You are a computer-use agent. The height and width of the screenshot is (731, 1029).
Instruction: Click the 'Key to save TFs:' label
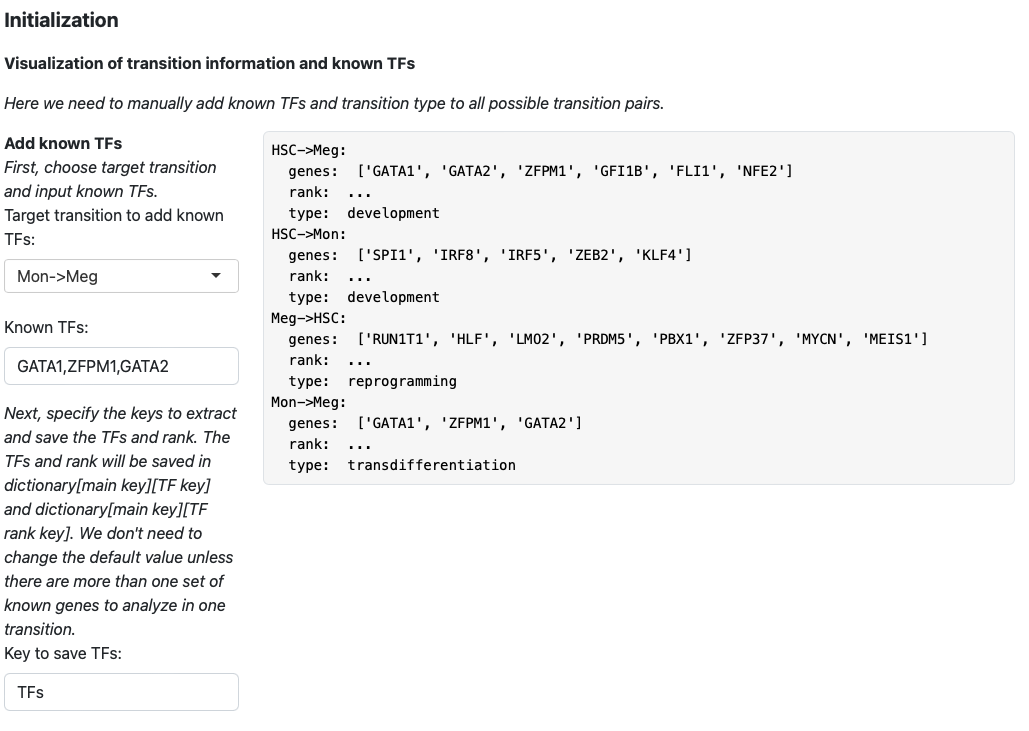coord(63,654)
